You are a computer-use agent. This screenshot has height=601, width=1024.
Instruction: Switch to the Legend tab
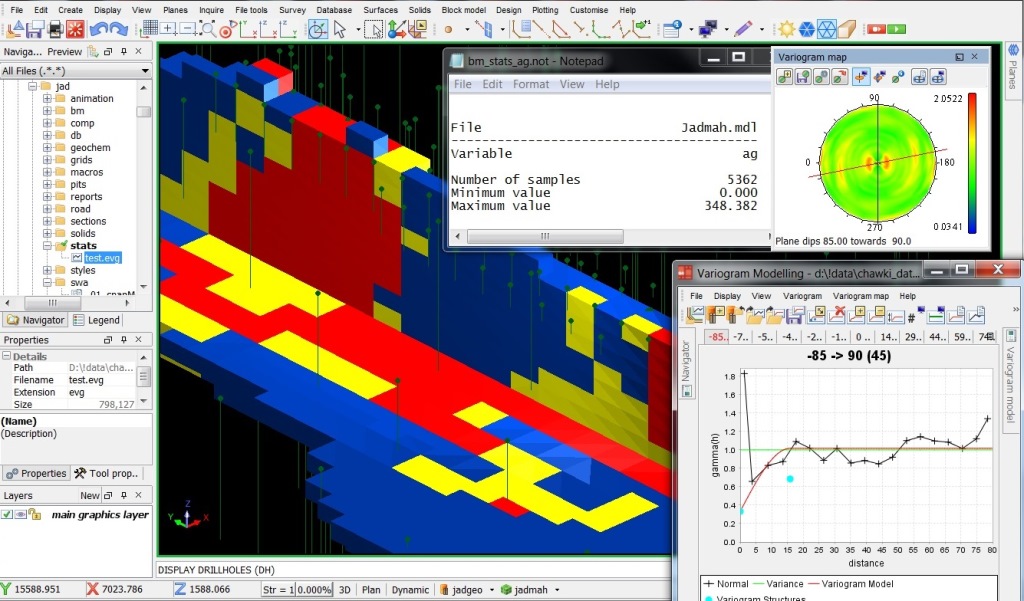point(96,320)
